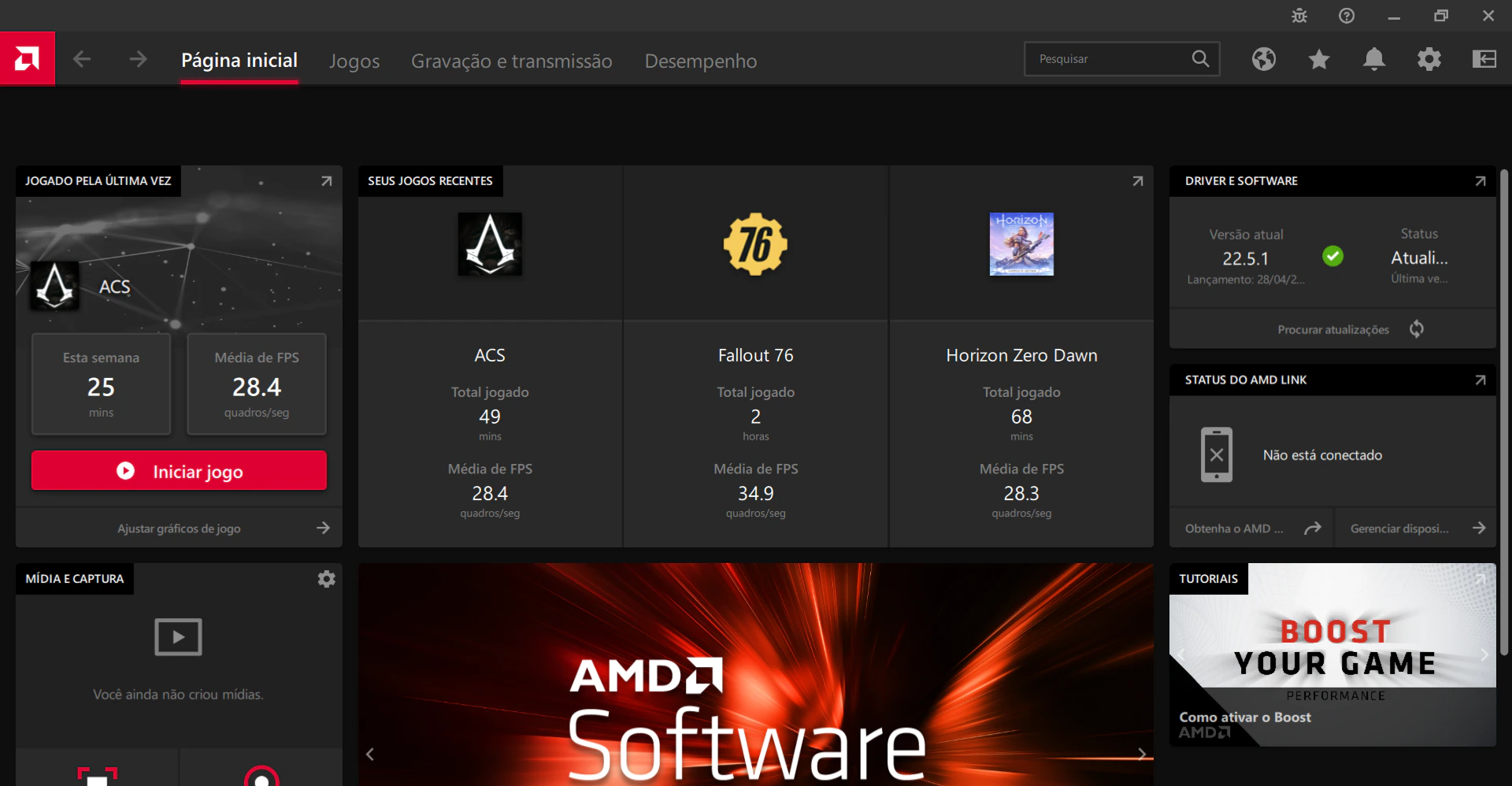Click the record icon in Mídia e Captura
The image size is (1512, 786).
click(261, 777)
